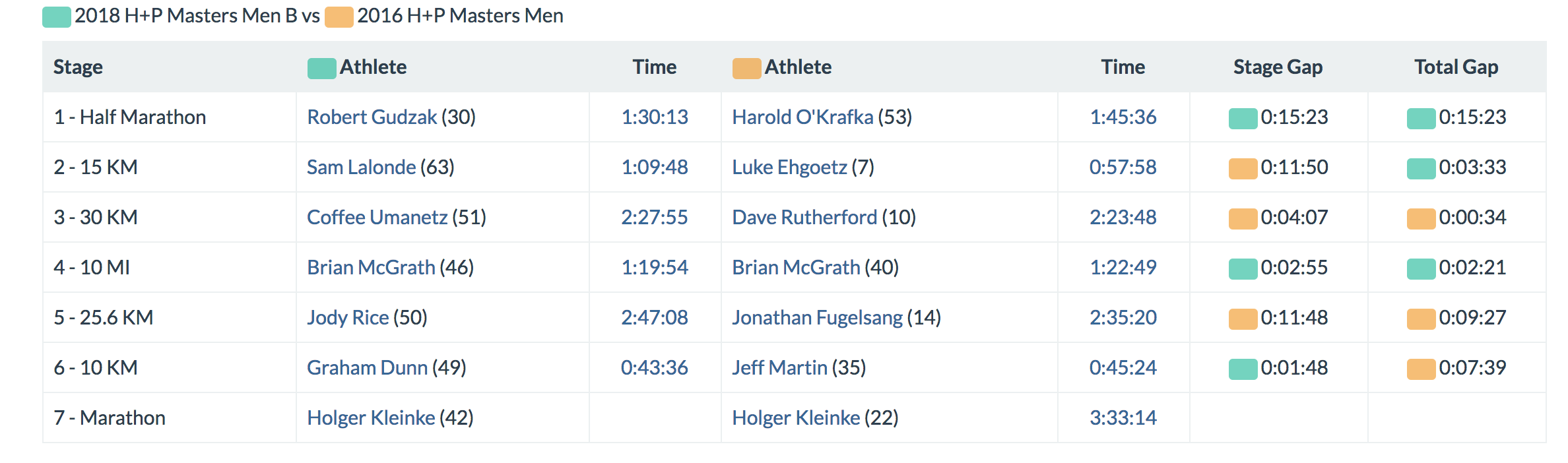
Task: Open Jeff Martin's athlete link
Action: coord(779,368)
